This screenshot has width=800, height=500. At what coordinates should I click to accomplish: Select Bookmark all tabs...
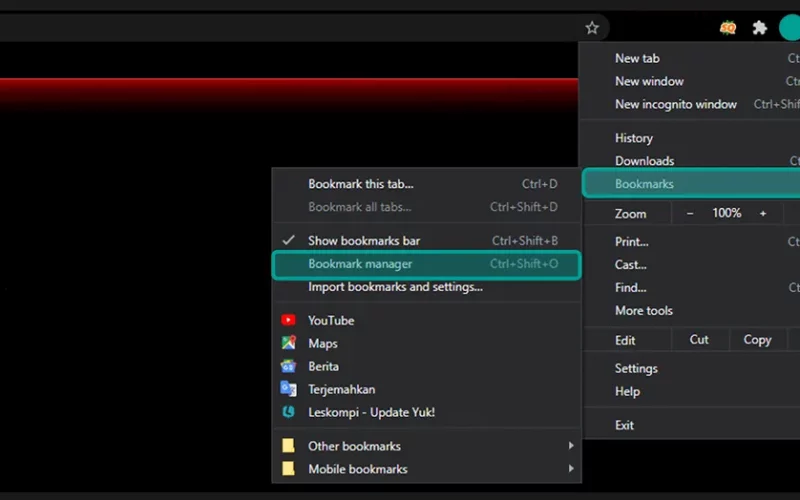pos(427,207)
